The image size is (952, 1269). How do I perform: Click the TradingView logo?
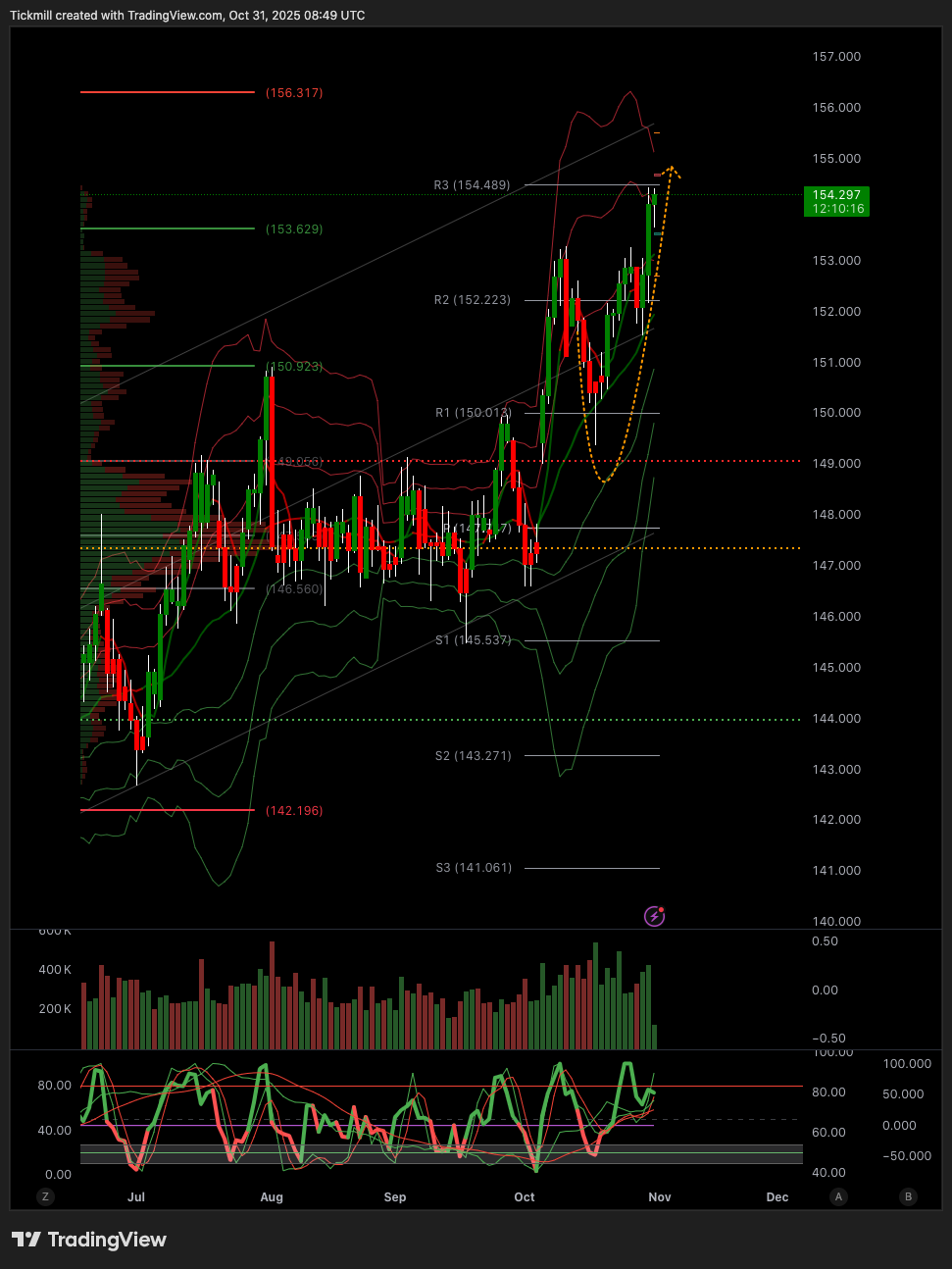(89, 1240)
